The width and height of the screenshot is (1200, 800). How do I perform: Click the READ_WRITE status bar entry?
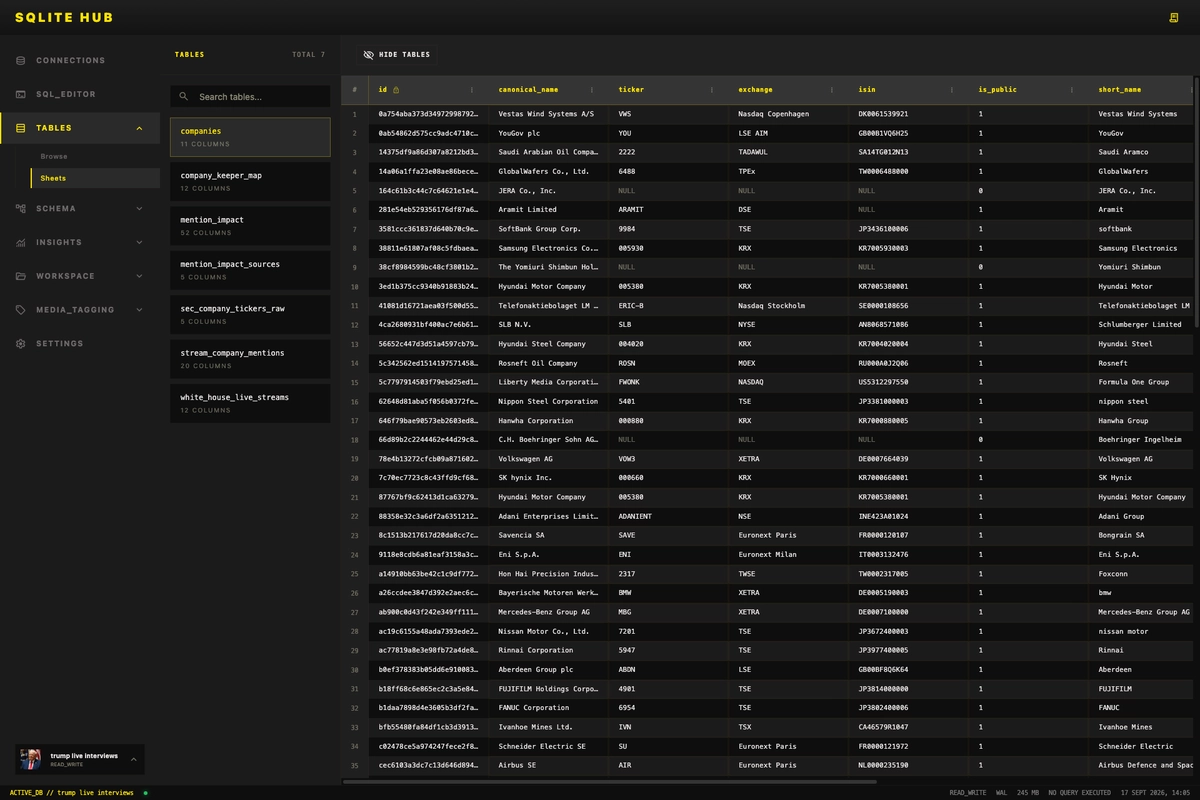[967, 793]
